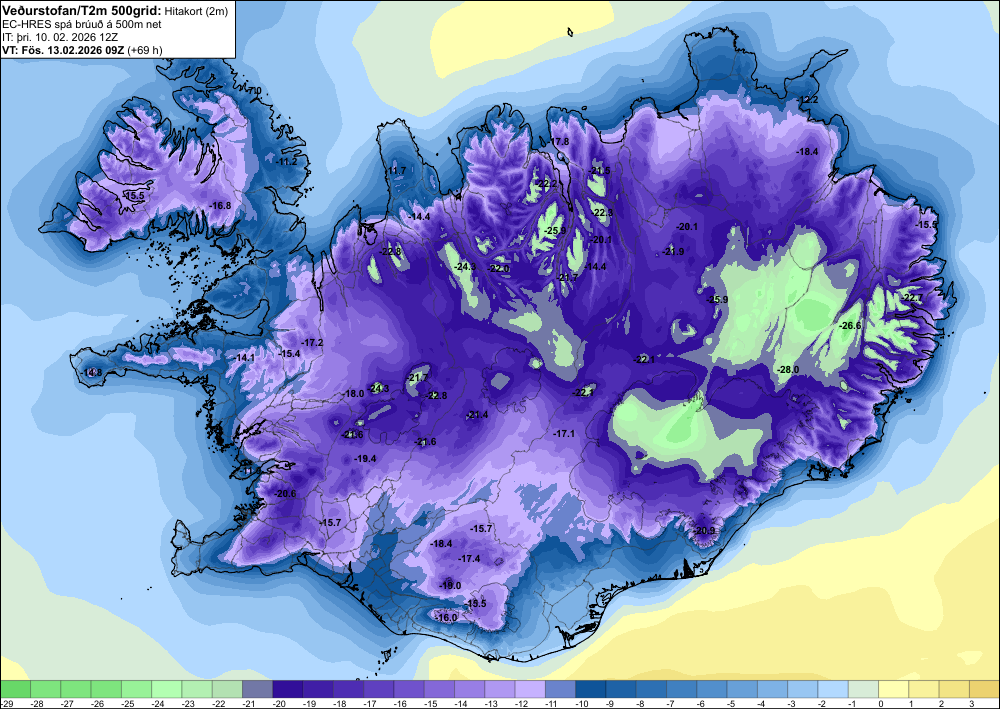Image resolution: width=1000 pixels, height=709 pixels.
Task: Click the -11.7 temperature value
Action: [x=395, y=171]
